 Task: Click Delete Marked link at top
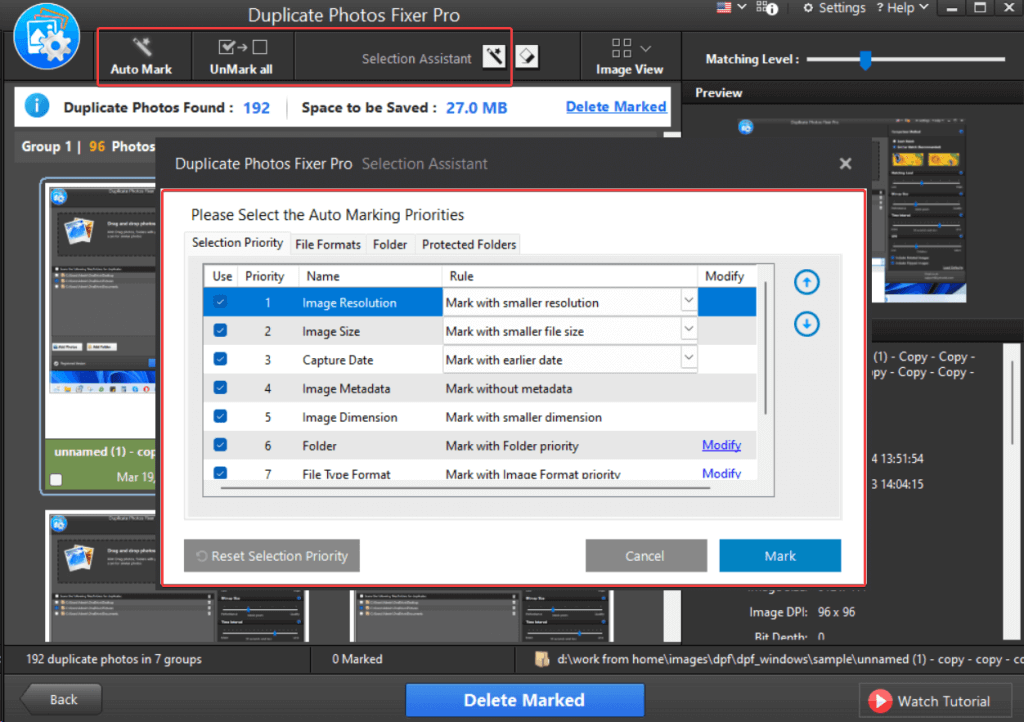(x=616, y=106)
